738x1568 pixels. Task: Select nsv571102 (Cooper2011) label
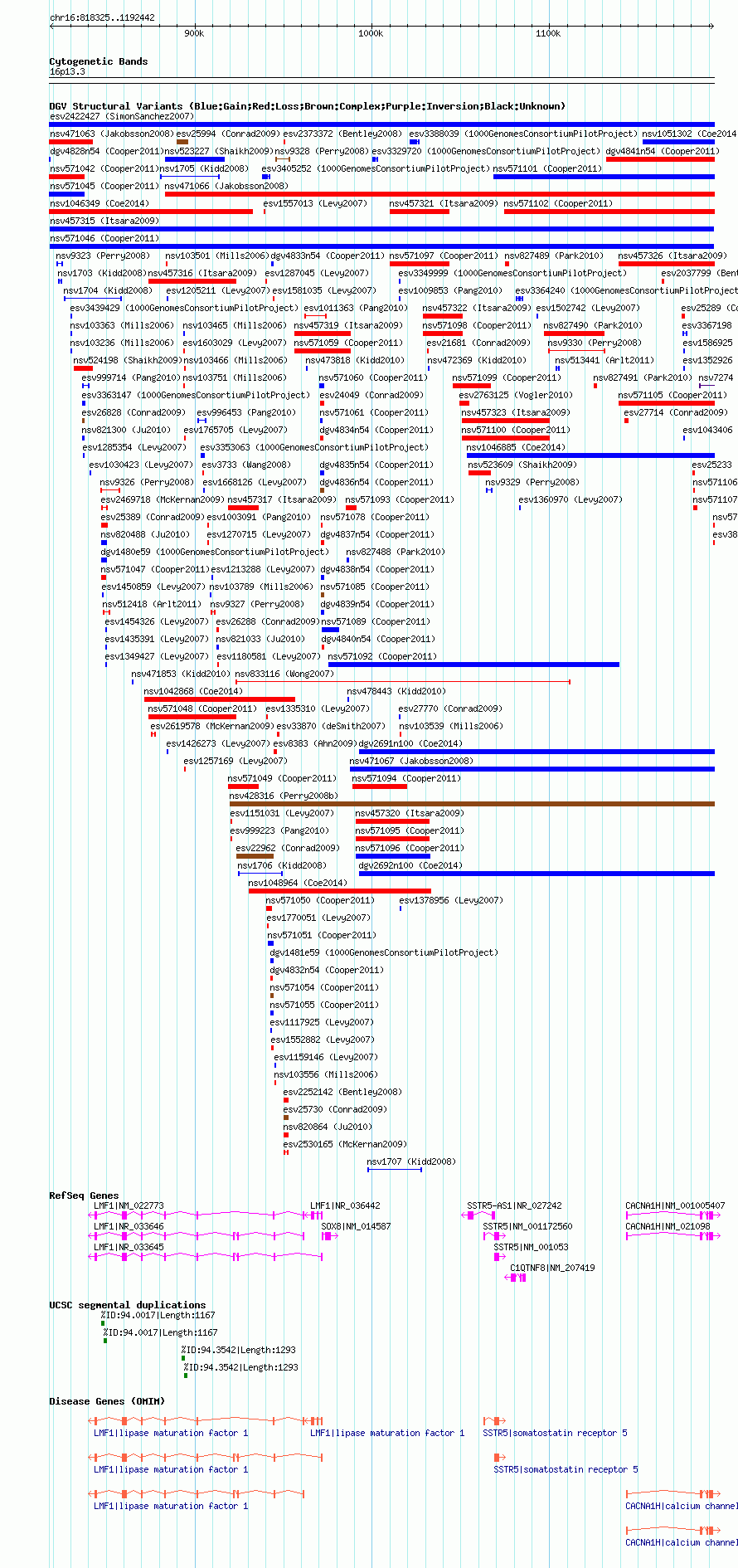coord(558,203)
